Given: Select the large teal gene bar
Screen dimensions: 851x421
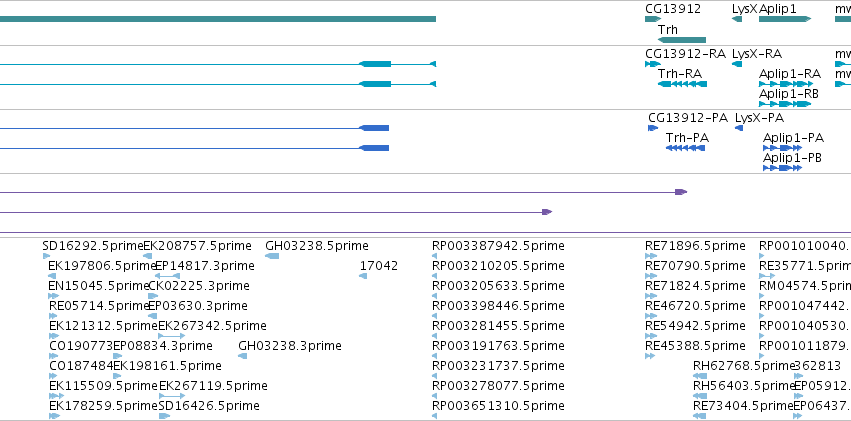Looking at the screenshot, I should tap(218, 19).
